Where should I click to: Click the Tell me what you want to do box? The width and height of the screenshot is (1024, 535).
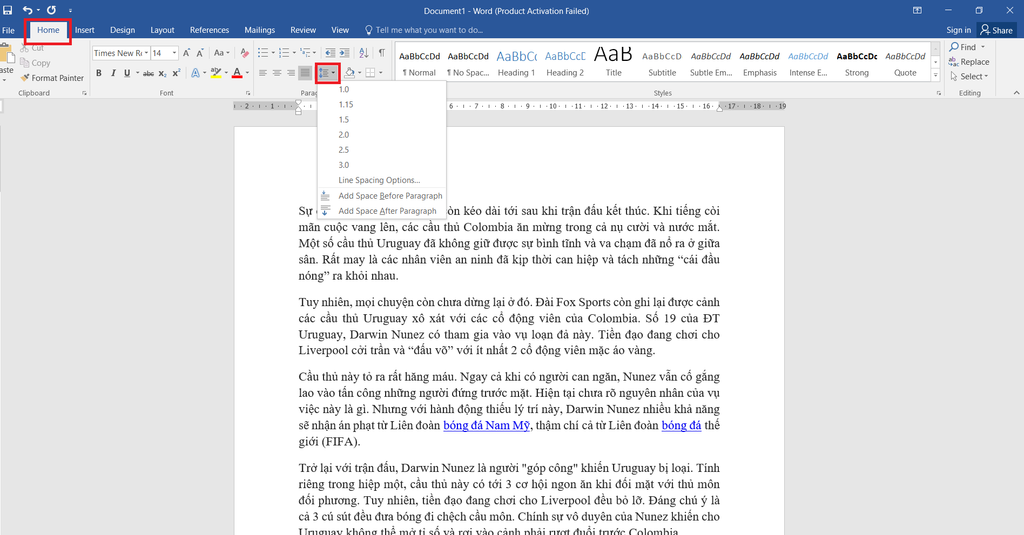[424, 30]
